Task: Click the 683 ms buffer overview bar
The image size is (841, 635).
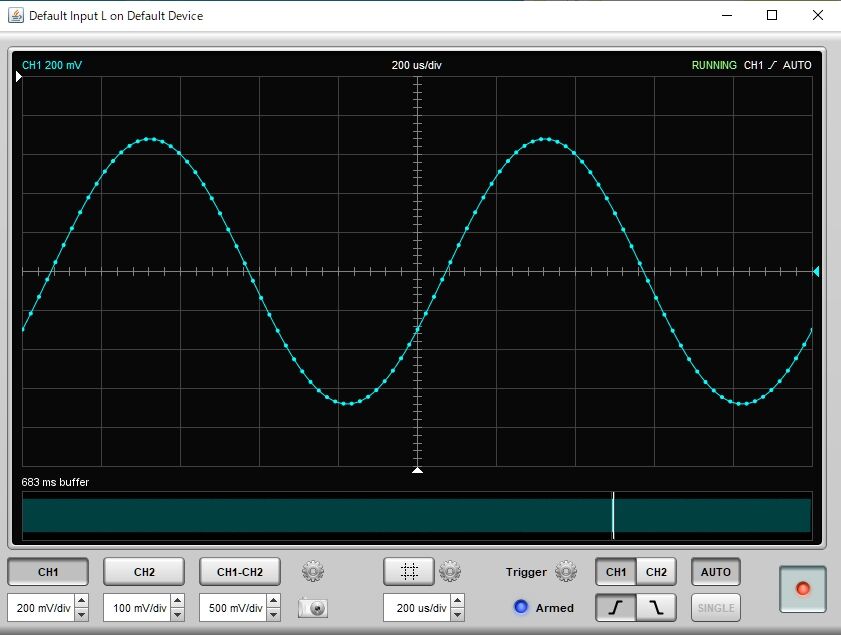Action: pos(417,515)
